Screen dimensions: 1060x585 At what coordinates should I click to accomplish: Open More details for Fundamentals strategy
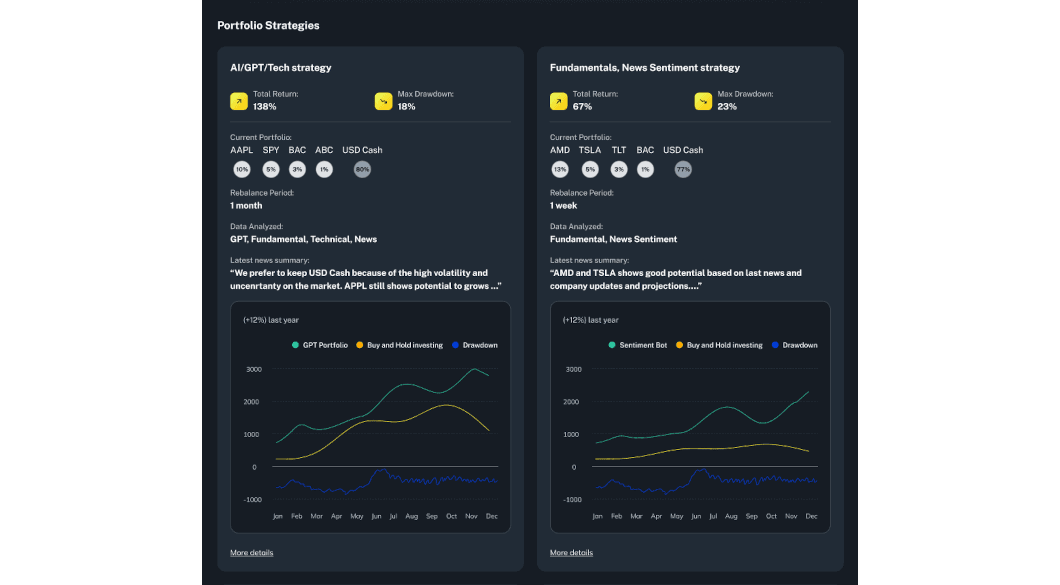pyautogui.click(x=571, y=552)
